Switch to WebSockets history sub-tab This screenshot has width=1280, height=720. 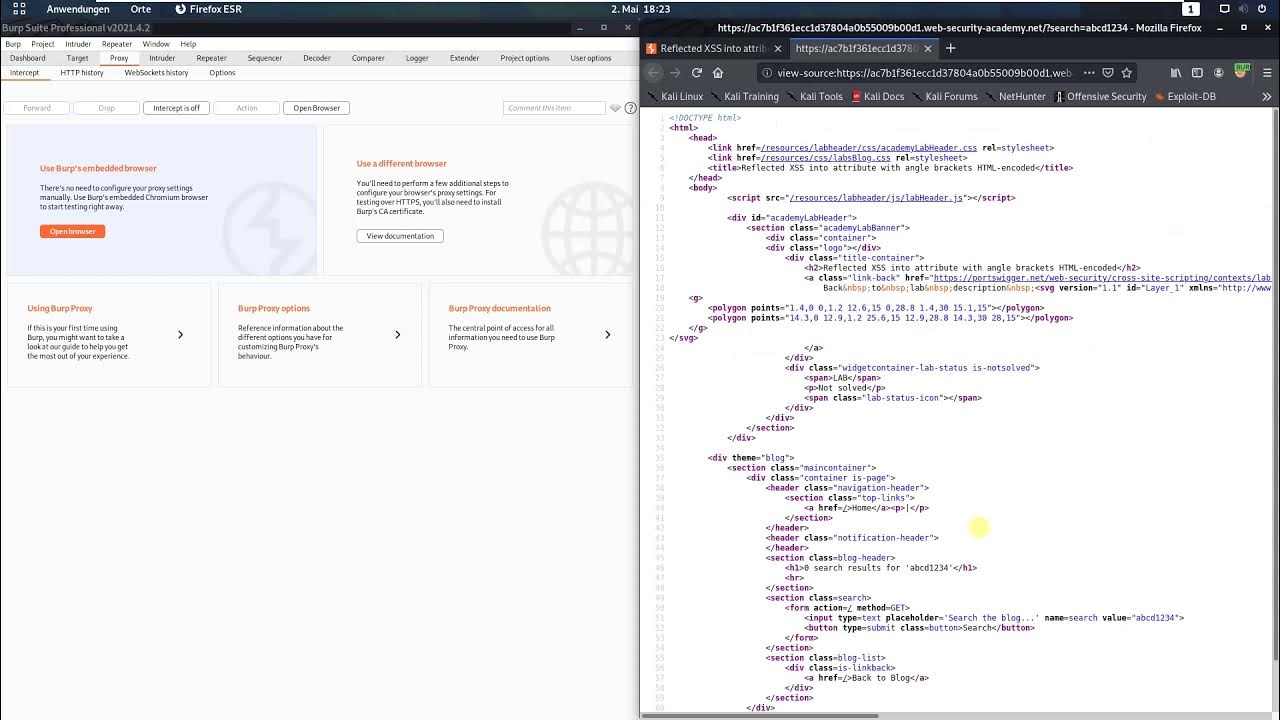156,73
